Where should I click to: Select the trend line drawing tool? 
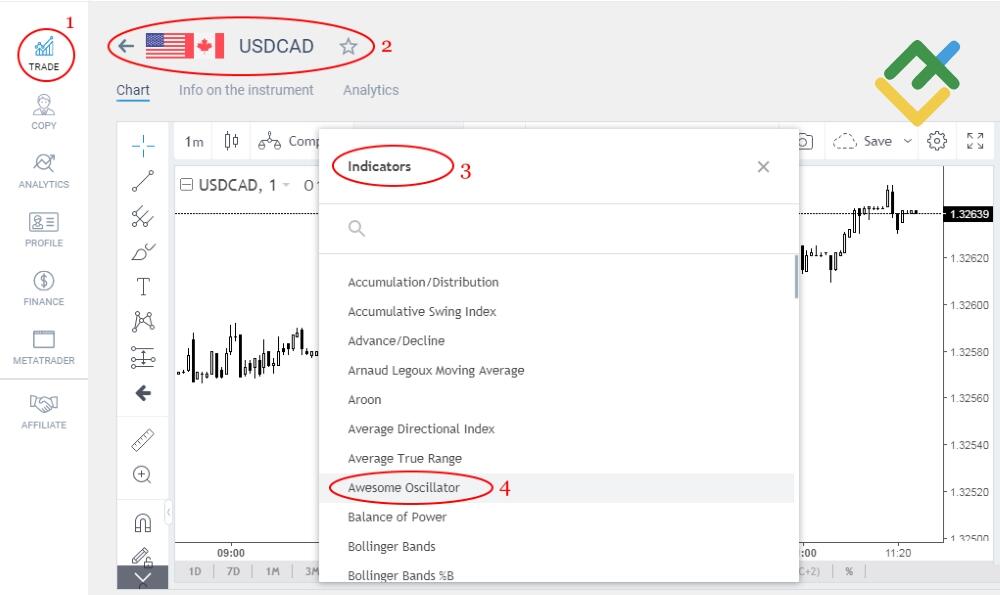[143, 181]
